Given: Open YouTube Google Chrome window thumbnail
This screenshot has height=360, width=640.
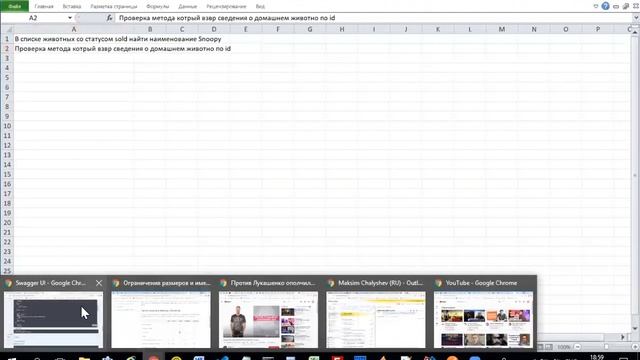Looking at the screenshot, I should (x=483, y=319).
